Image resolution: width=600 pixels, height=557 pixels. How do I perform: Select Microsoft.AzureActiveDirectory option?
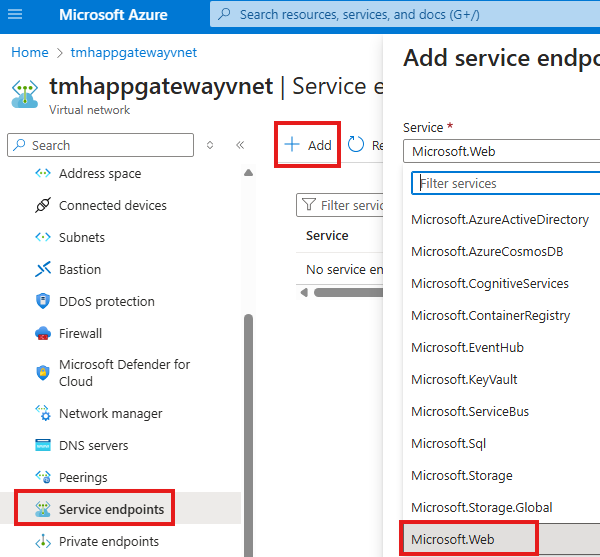(500, 220)
